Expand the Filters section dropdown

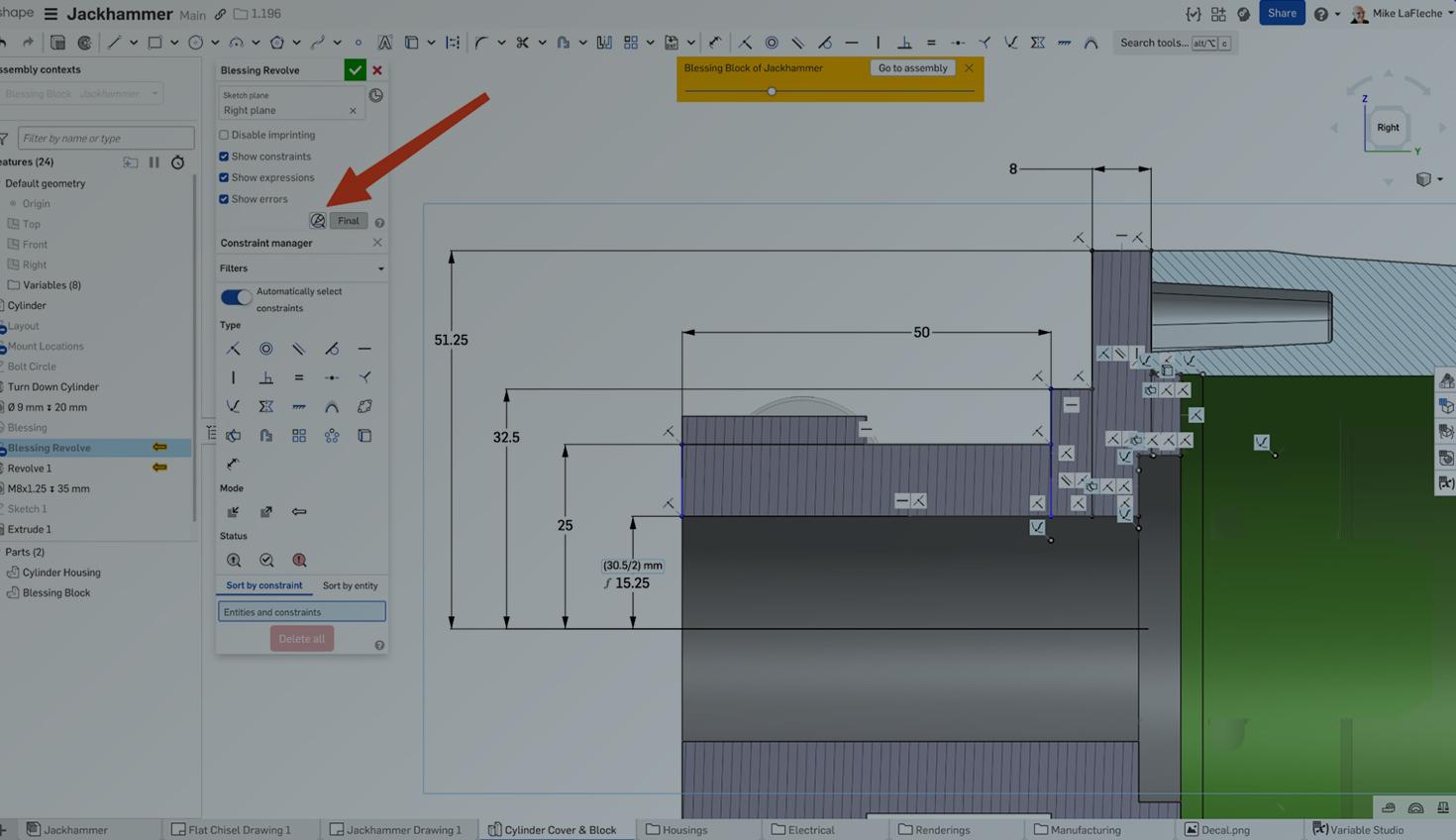pyautogui.click(x=380, y=268)
